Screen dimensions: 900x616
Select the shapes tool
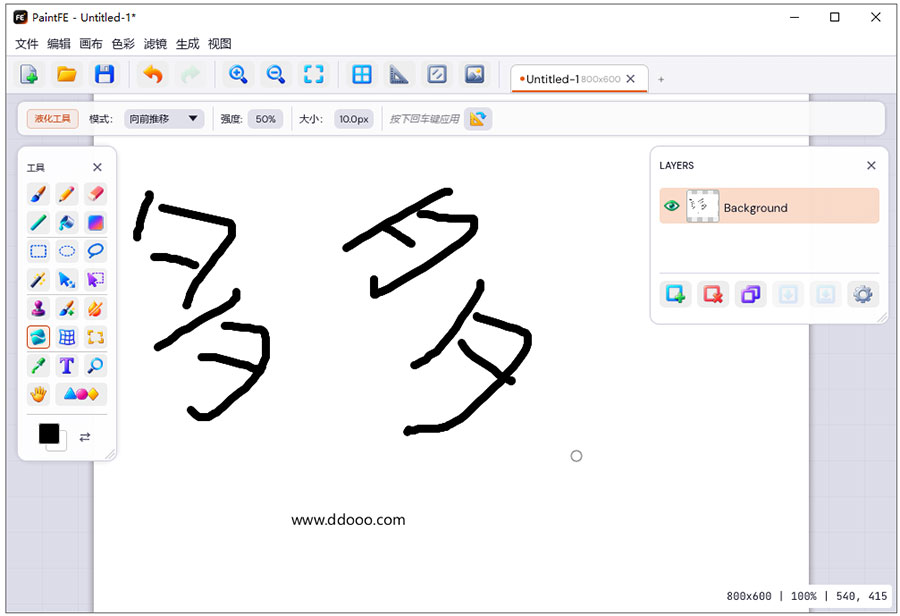coord(81,394)
